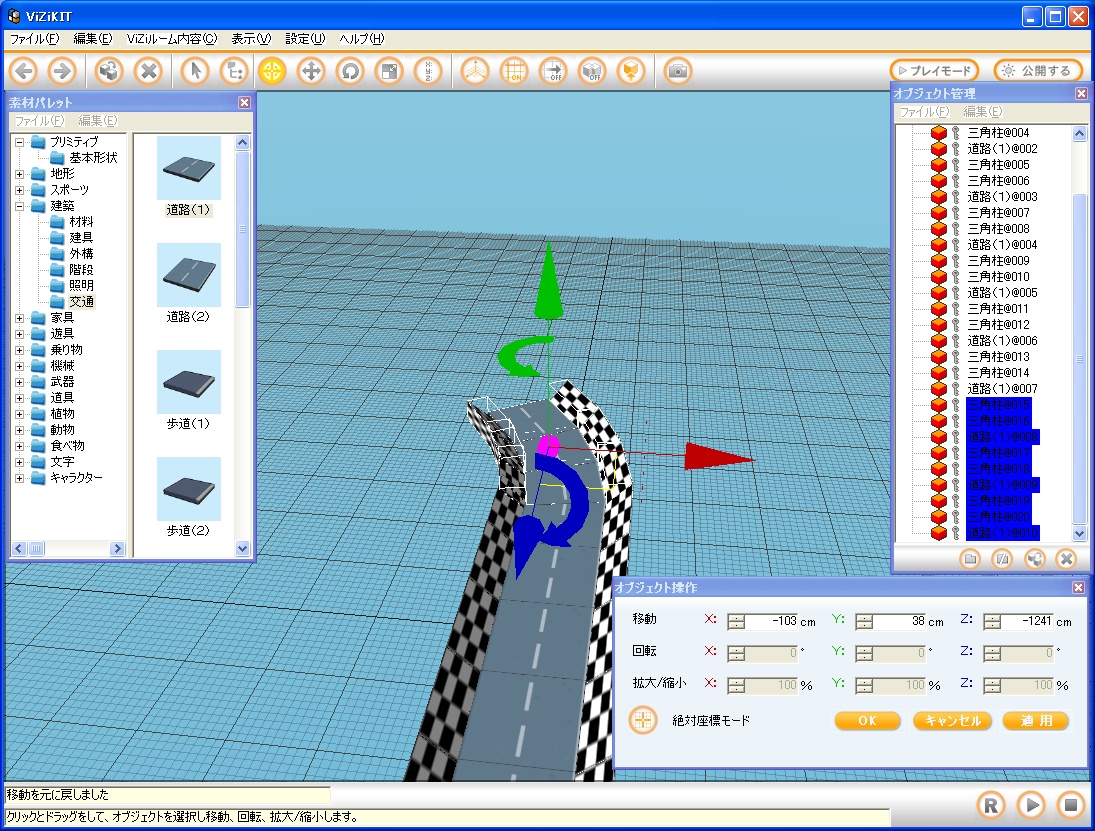Click the camera snapshot icon

click(x=677, y=71)
